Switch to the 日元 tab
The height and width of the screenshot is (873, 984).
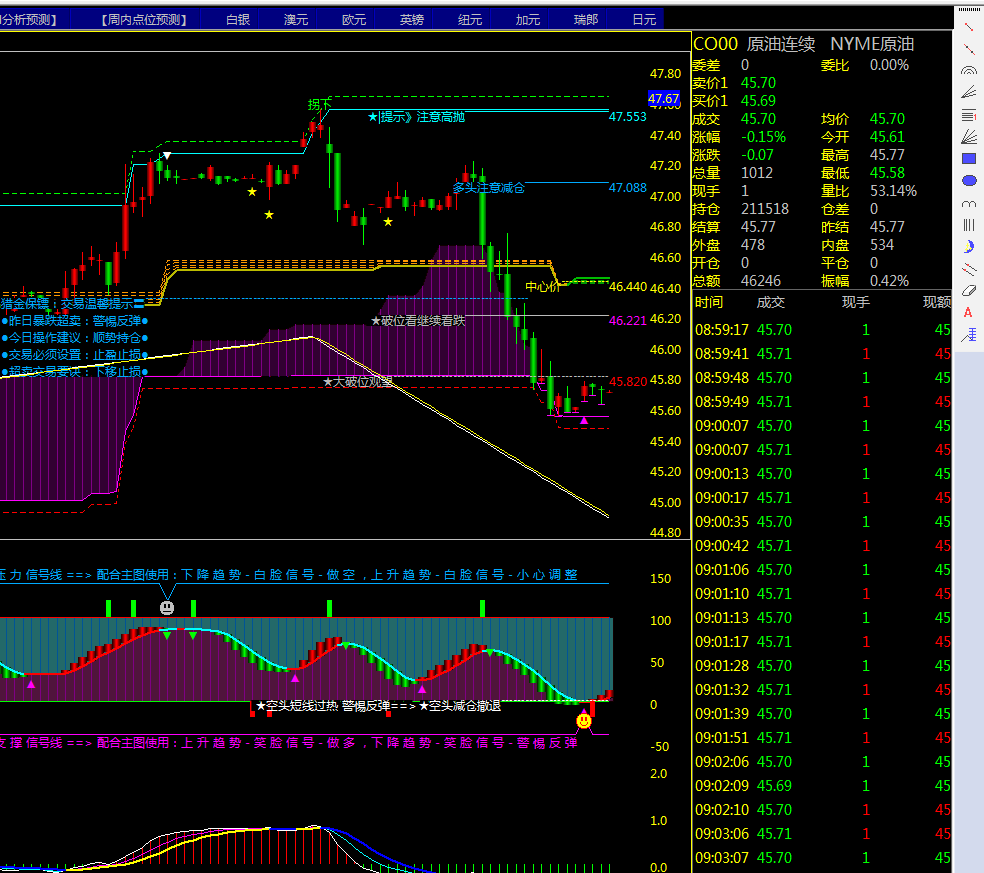644,19
